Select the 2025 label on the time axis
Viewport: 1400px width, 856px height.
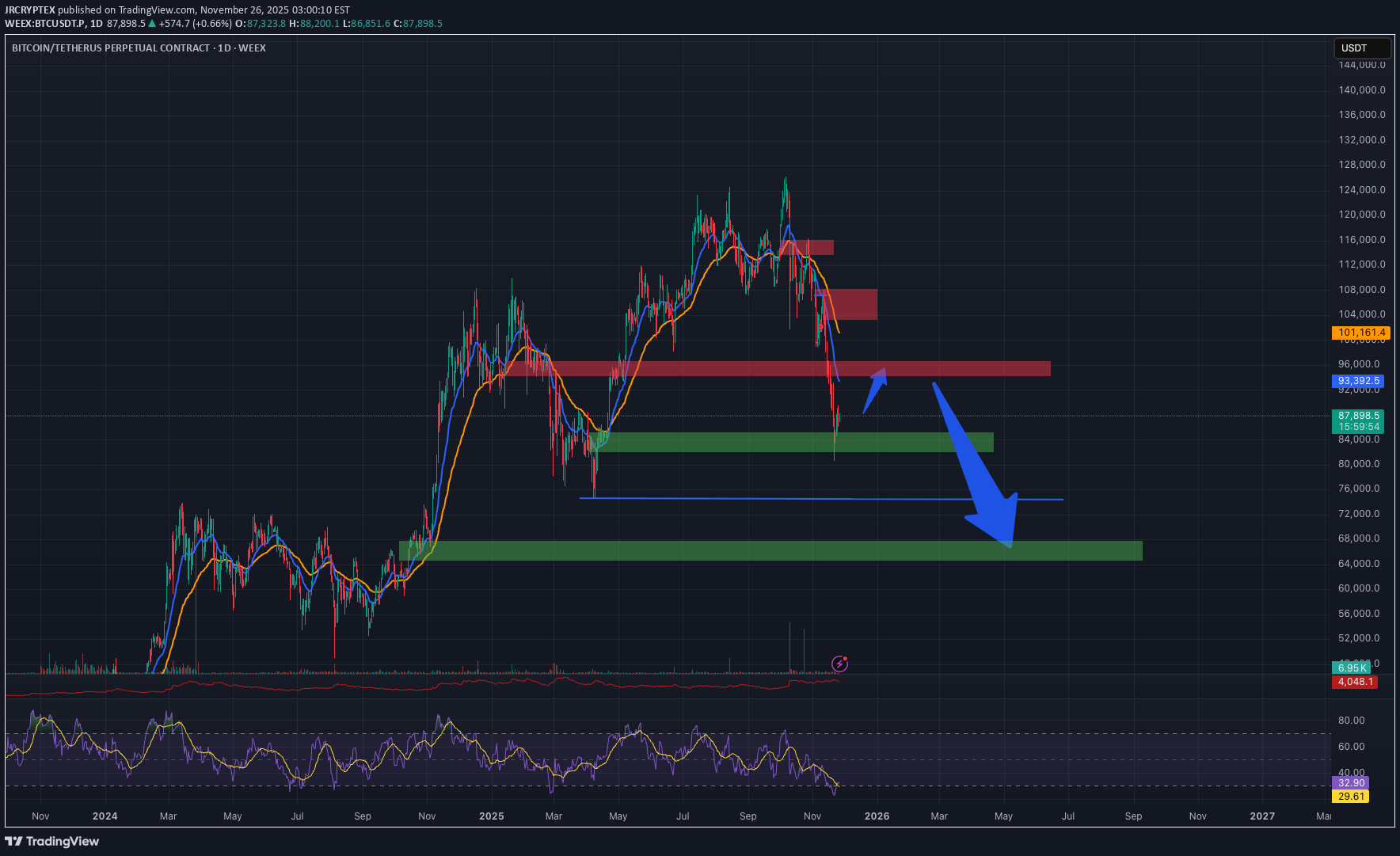491,816
